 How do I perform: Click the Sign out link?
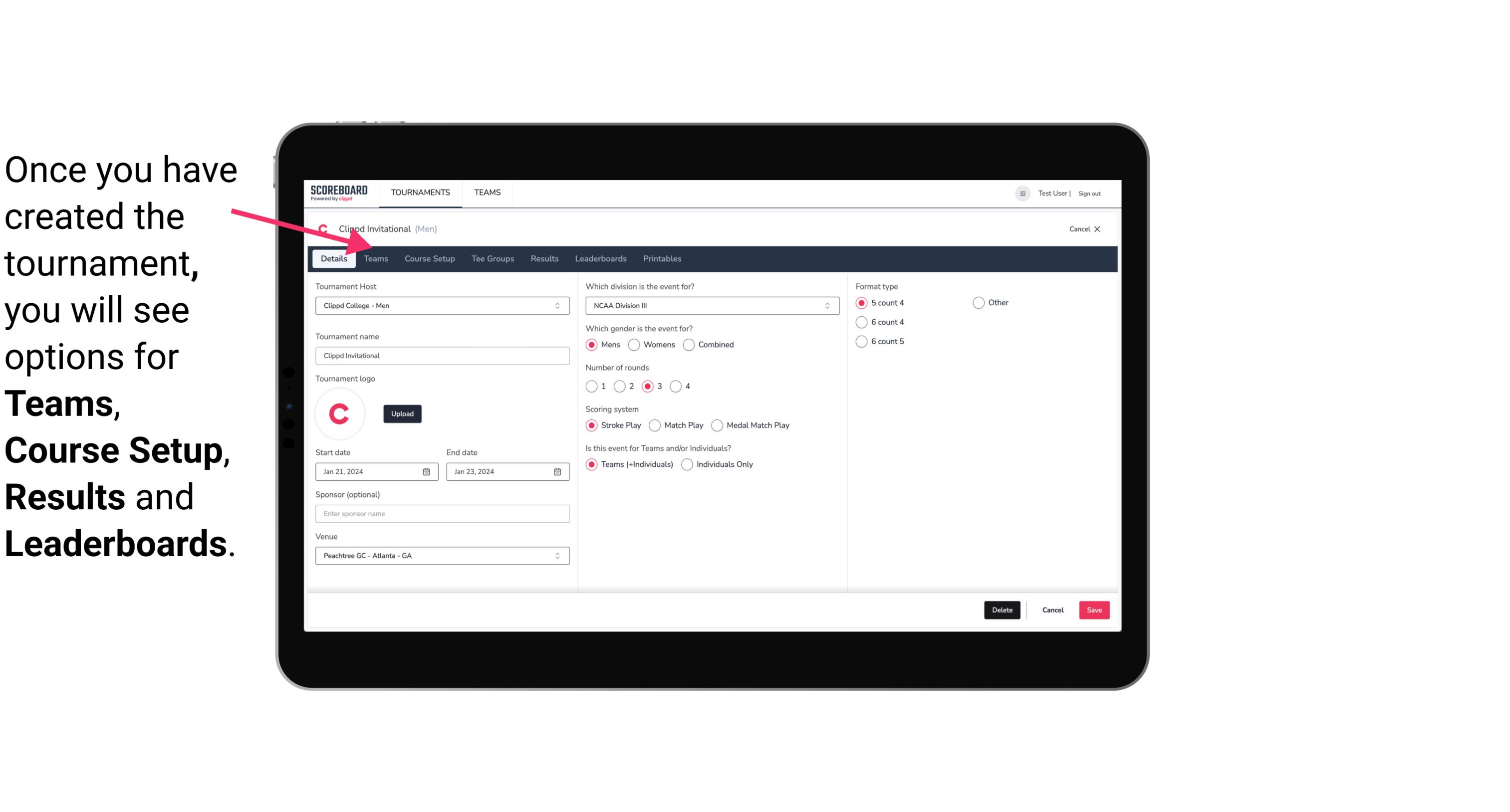(x=1091, y=193)
